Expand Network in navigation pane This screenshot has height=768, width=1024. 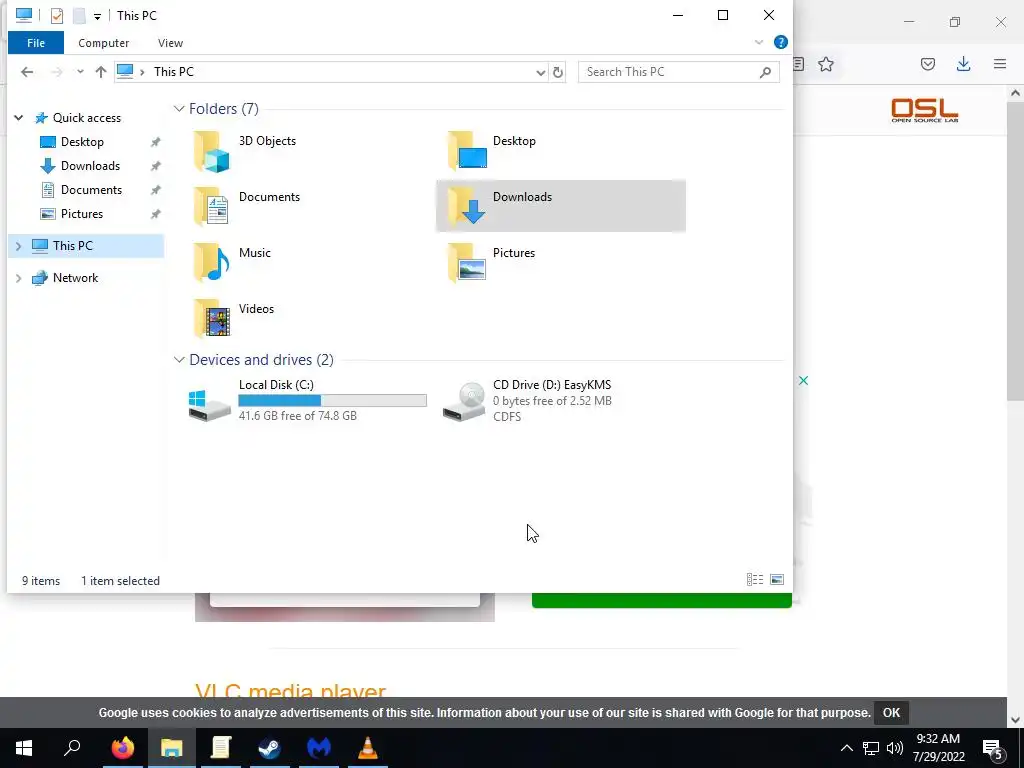[19, 278]
